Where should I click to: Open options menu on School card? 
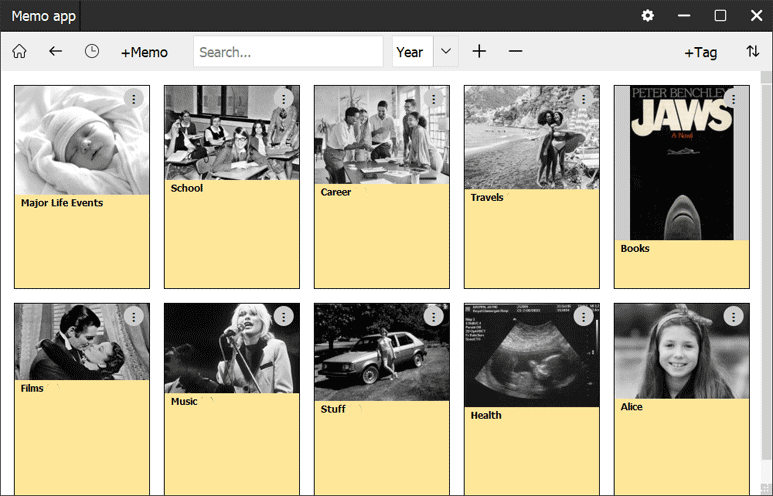[x=284, y=98]
